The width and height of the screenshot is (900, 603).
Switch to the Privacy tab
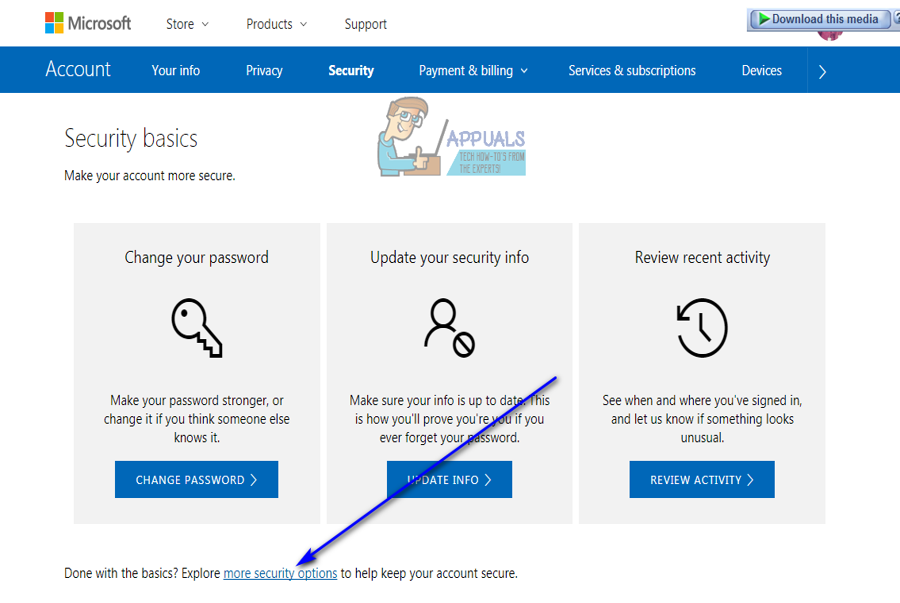point(264,71)
